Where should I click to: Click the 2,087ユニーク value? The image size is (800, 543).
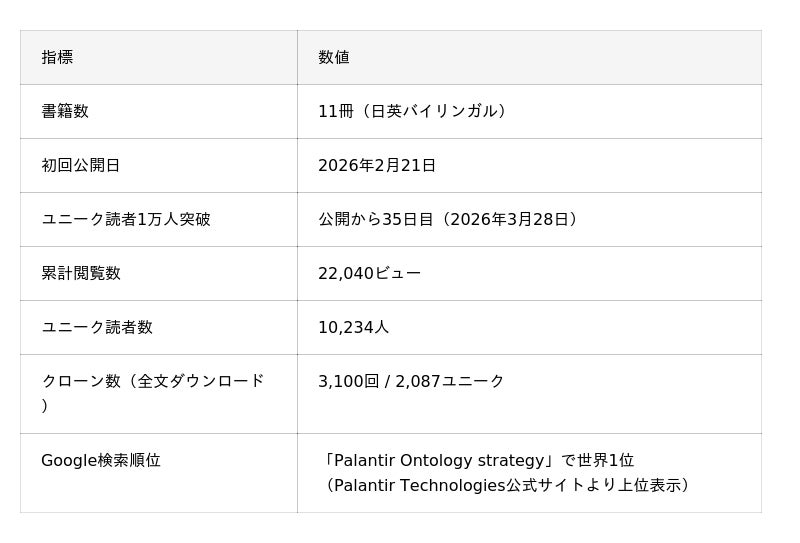coord(450,381)
